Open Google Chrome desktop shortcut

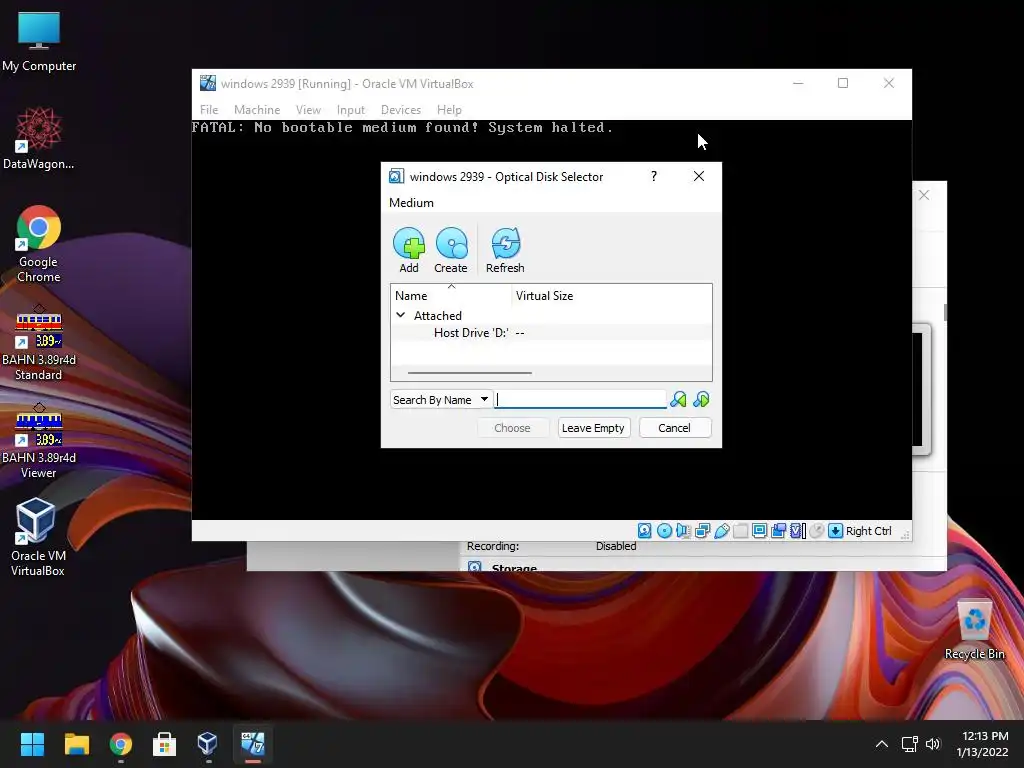[x=39, y=244]
